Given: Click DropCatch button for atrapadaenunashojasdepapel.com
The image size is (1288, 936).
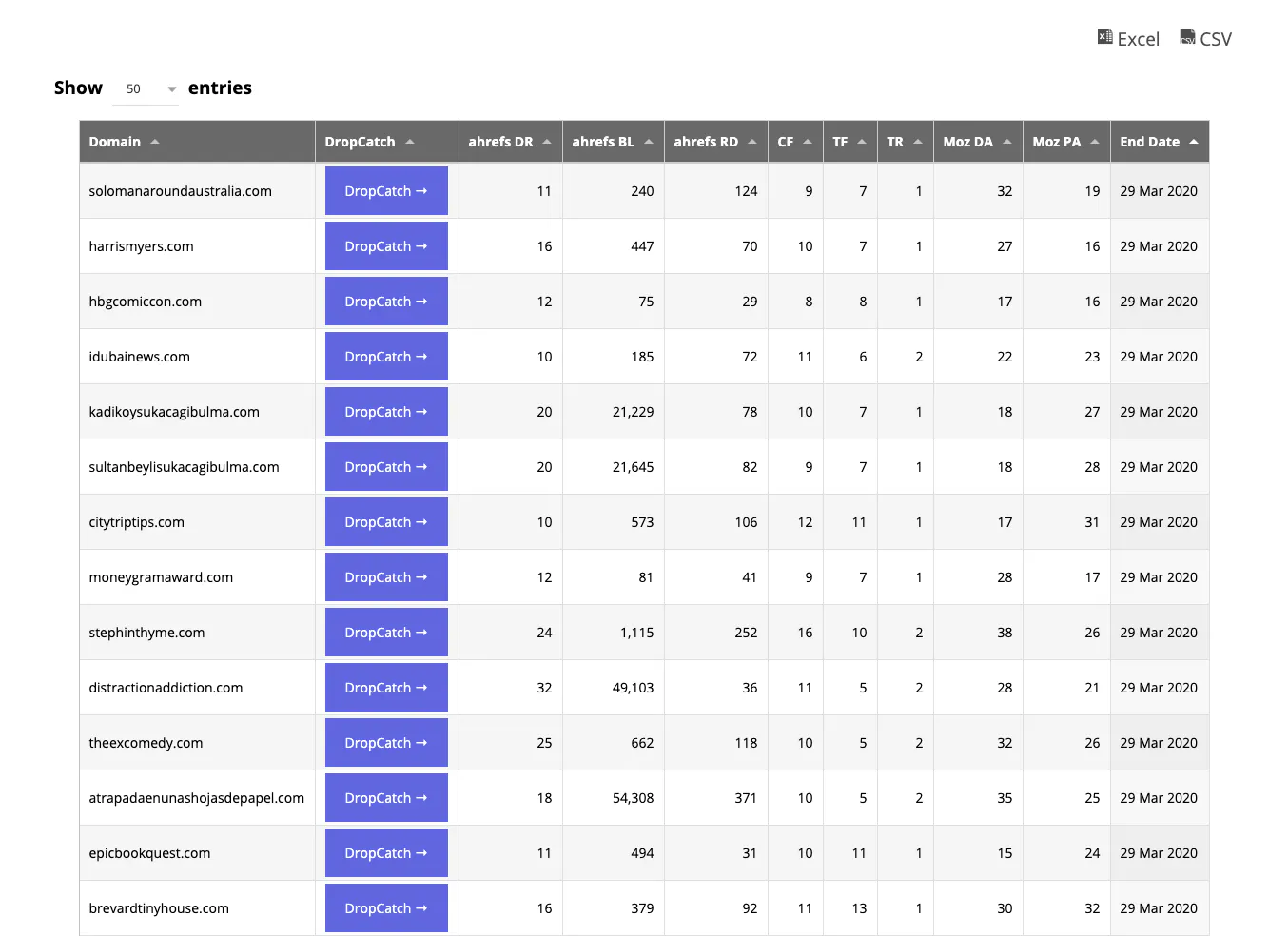Looking at the screenshot, I should pos(386,798).
